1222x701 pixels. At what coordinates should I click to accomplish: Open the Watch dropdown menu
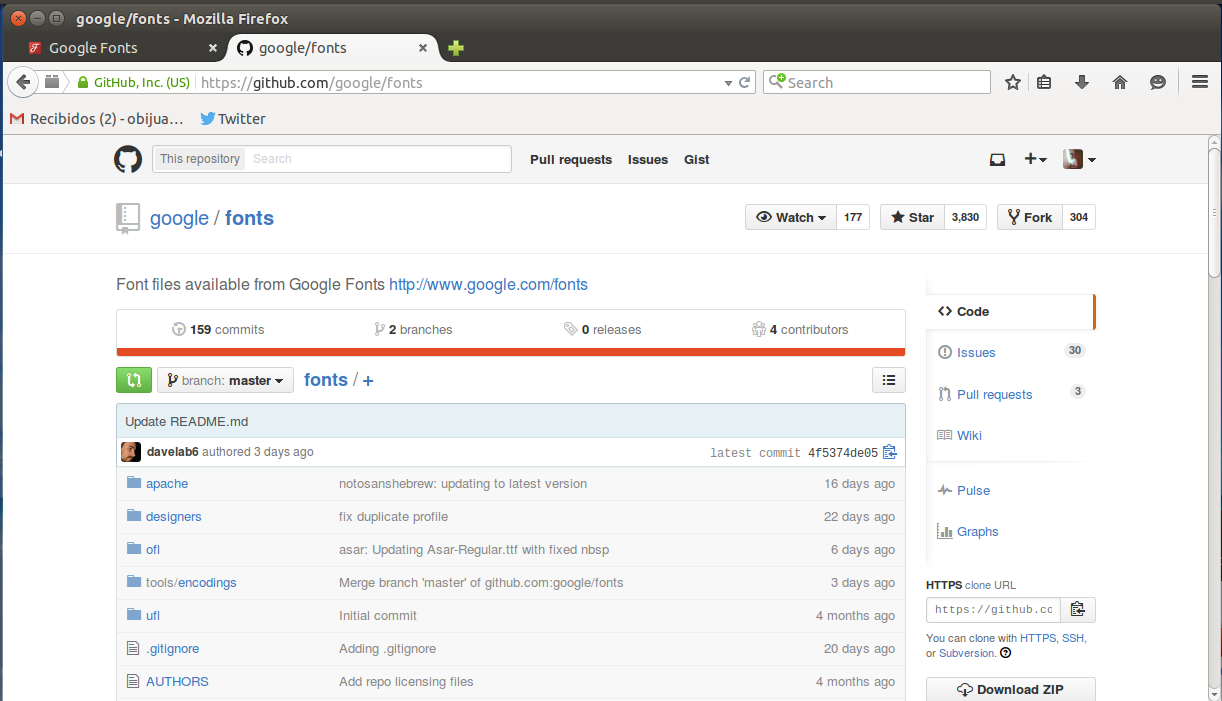point(791,217)
